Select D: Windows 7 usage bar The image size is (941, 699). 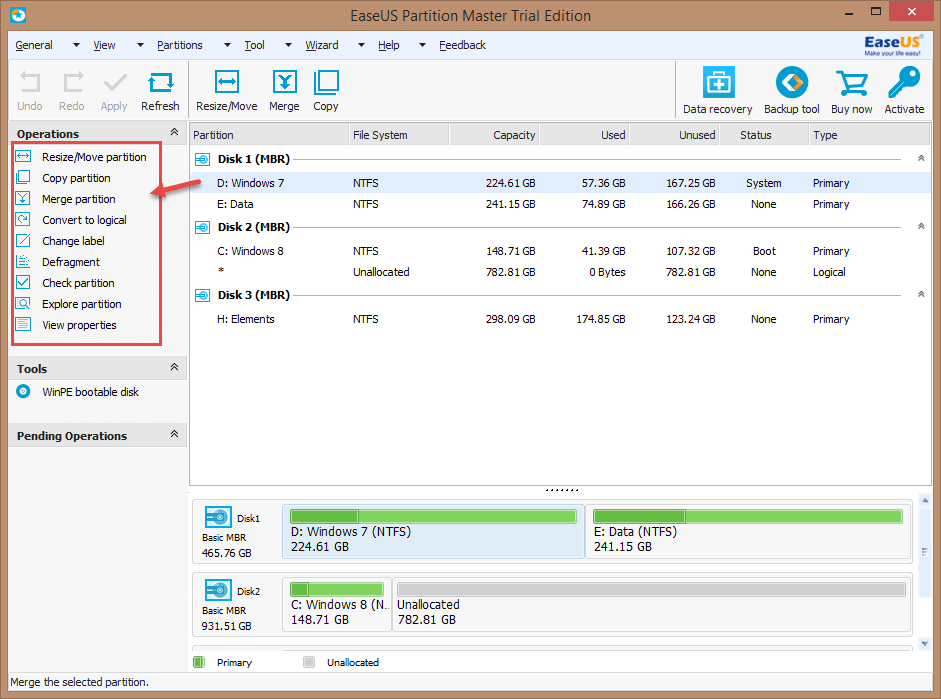[x=433, y=516]
